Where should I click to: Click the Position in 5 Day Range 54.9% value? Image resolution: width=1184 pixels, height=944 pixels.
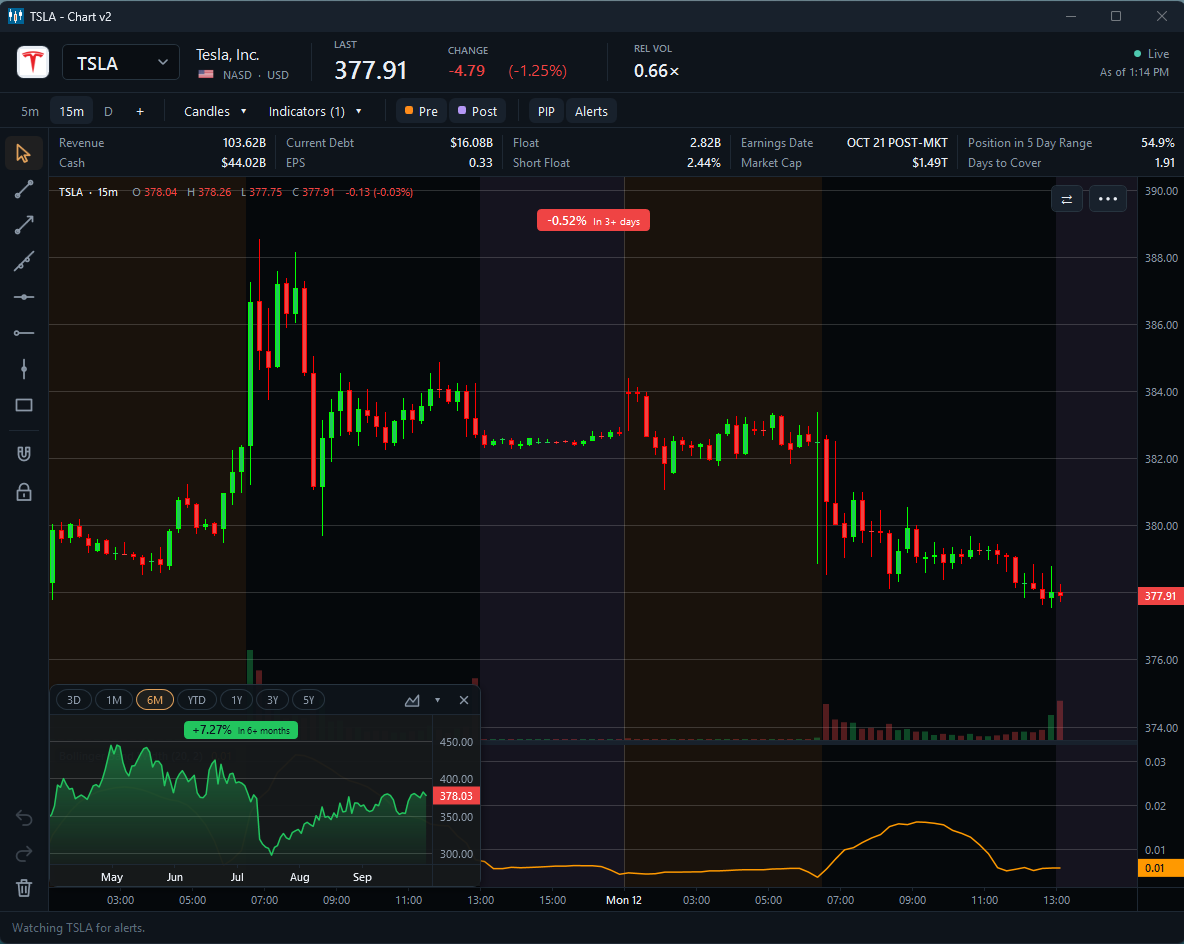[x=1158, y=143]
